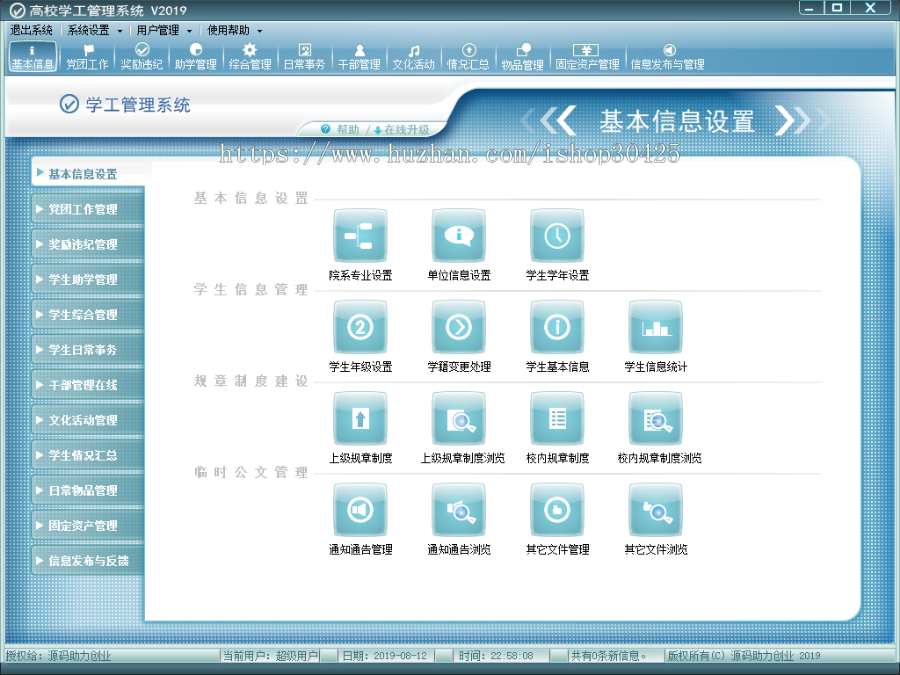
Task: Switch to 奖励违纪 toolbar tab
Action: [142, 57]
